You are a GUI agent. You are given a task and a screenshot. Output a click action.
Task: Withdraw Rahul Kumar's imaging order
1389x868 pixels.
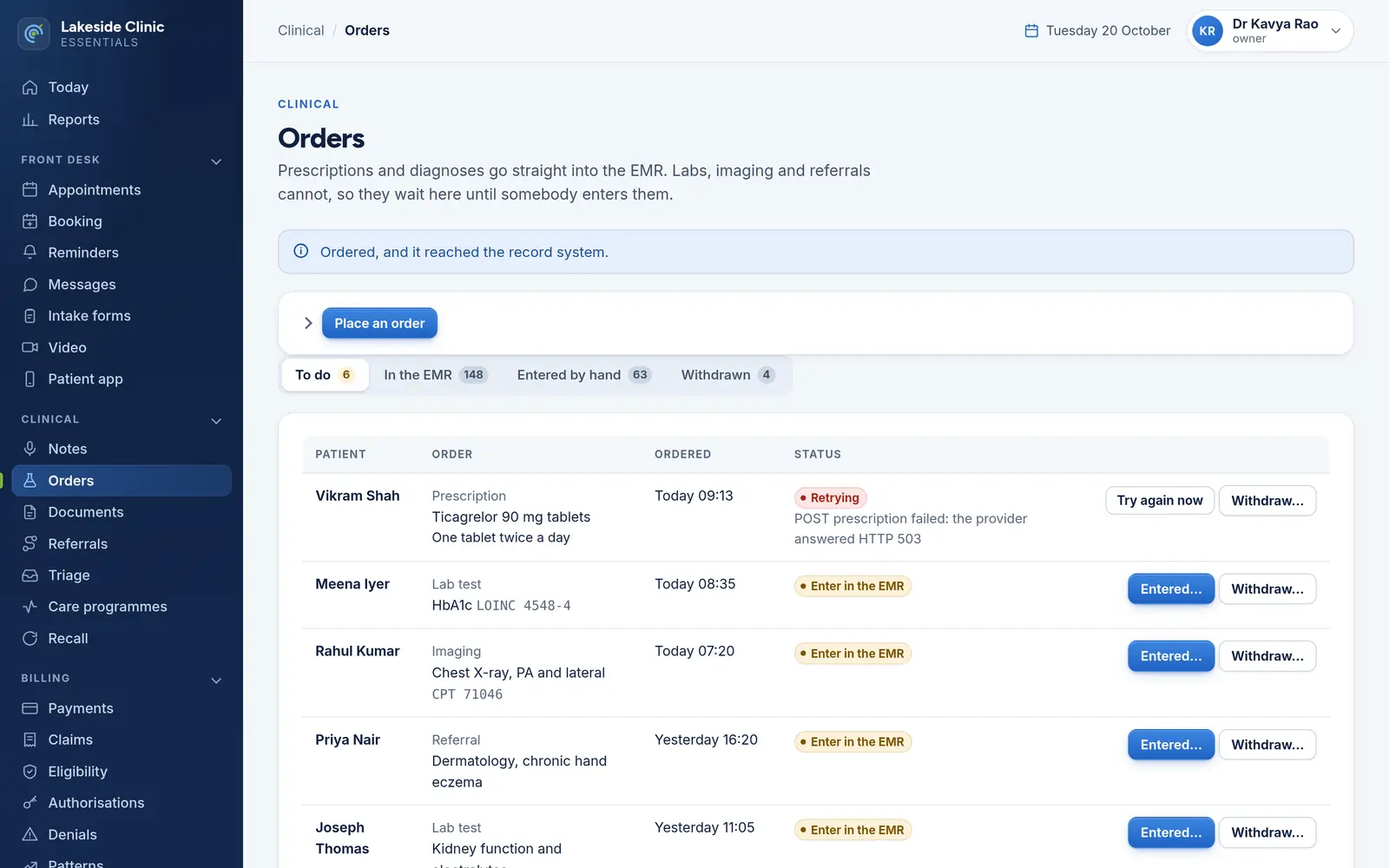tap(1267, 656)
